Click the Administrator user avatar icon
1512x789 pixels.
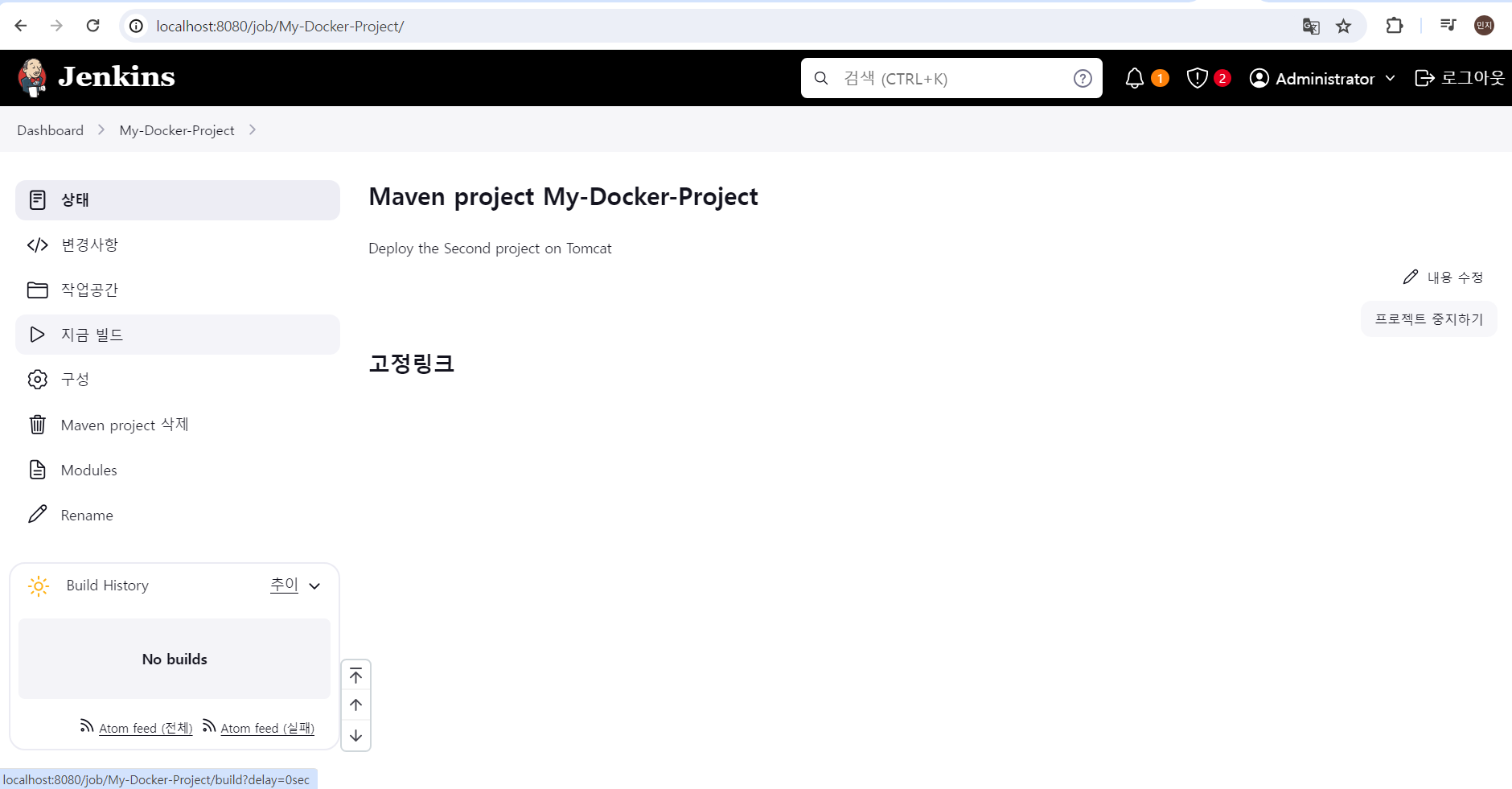1259,78
